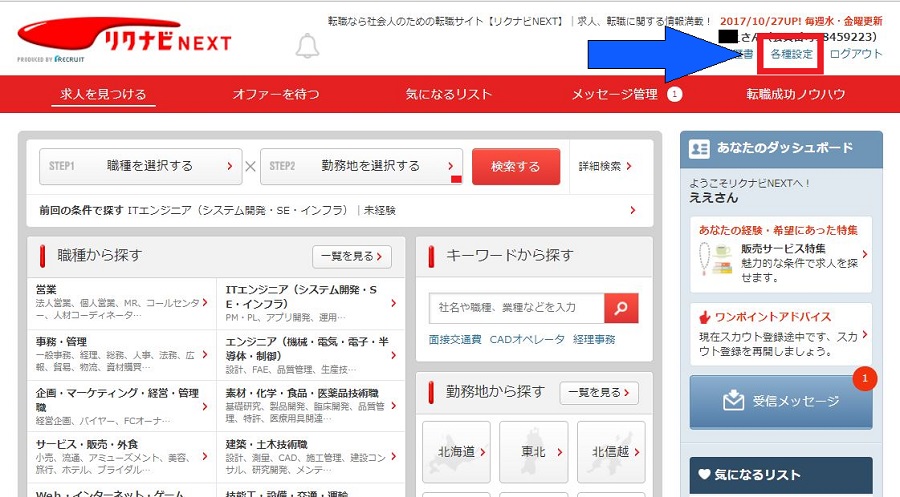Click the 販売サービス特集 thumbnail image
Screen dimensions: 900x497
[715, 259]
